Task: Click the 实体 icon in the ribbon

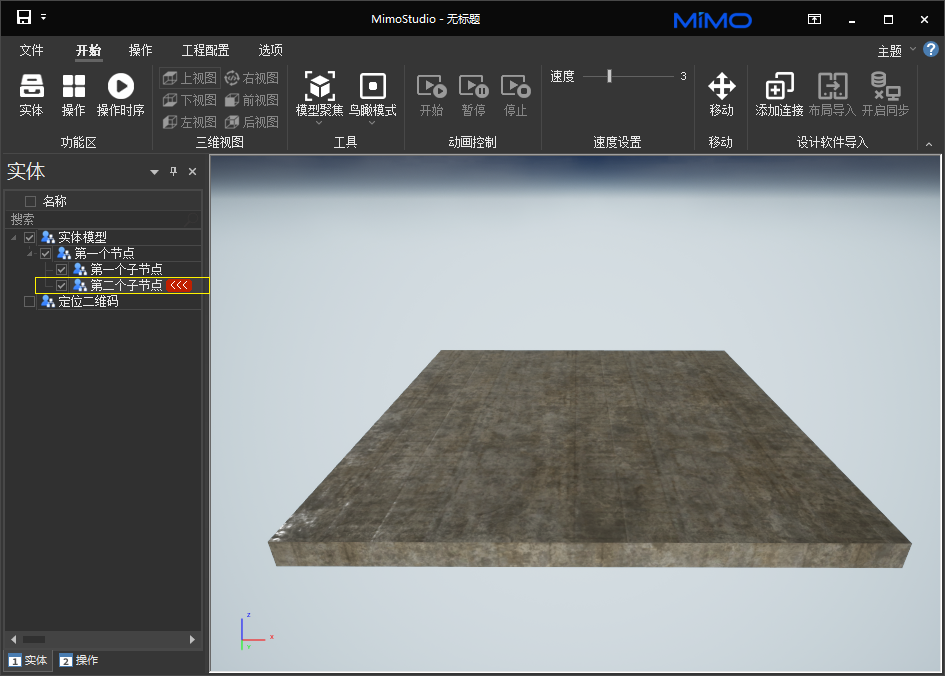Action: pos(31,87)
